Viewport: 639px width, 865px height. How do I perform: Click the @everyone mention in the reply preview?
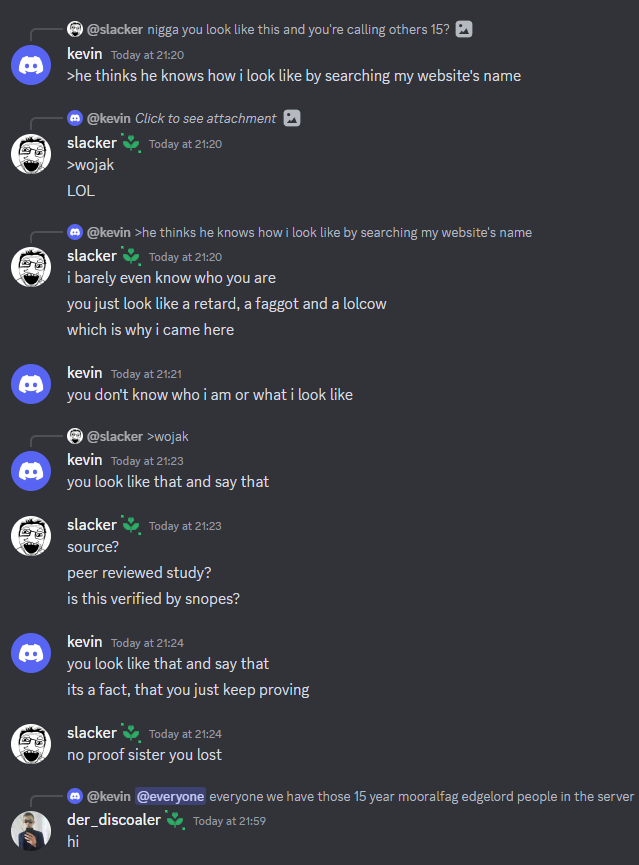[x=171, y=796]
